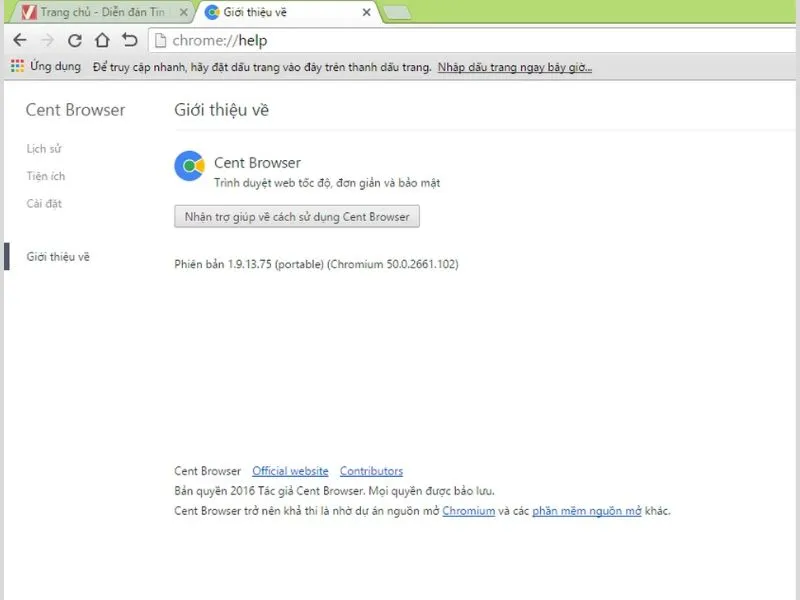
Task: Open a new tab button
Action: (397, 13)
